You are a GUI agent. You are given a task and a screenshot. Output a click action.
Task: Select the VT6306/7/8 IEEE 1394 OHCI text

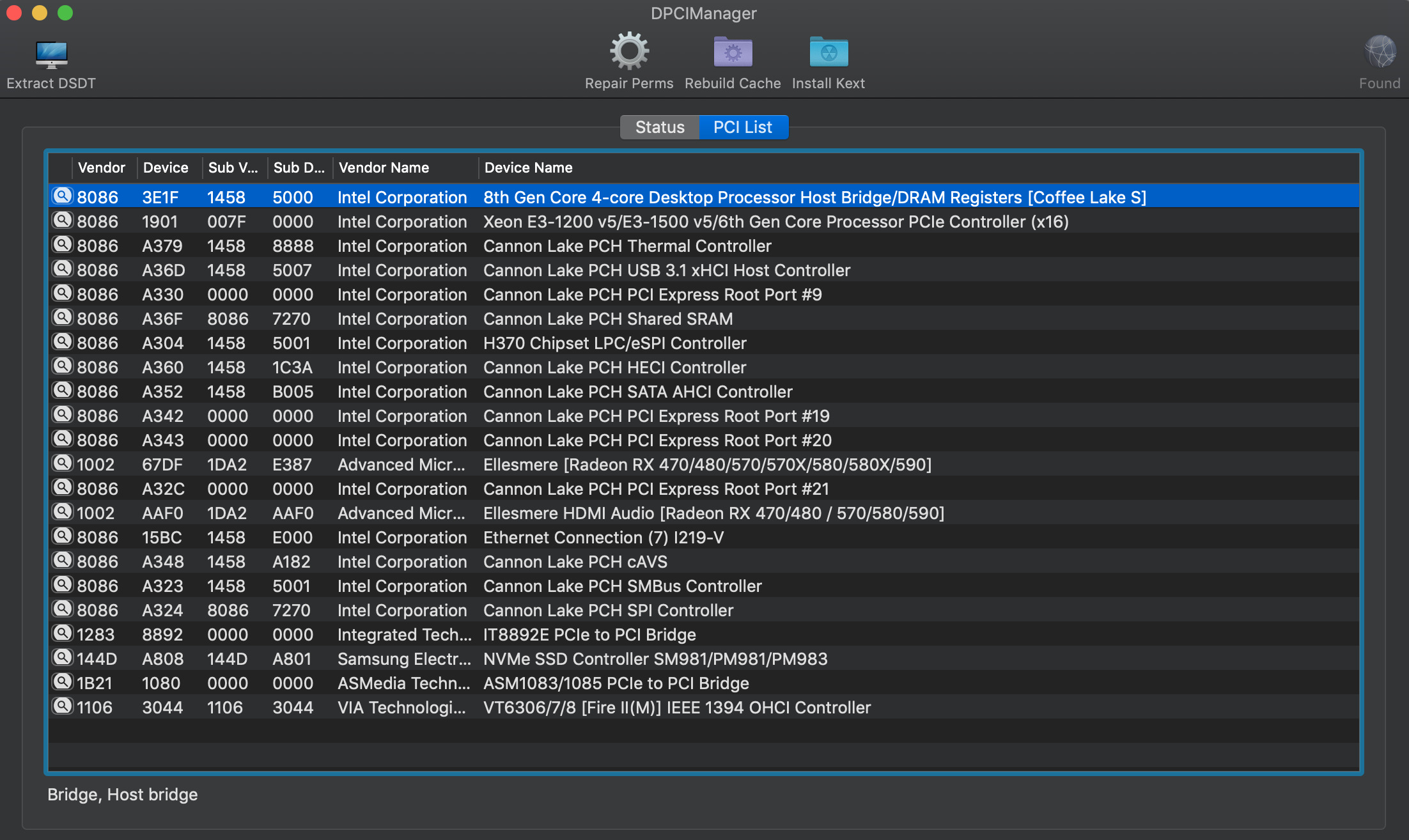click(677, 708)
